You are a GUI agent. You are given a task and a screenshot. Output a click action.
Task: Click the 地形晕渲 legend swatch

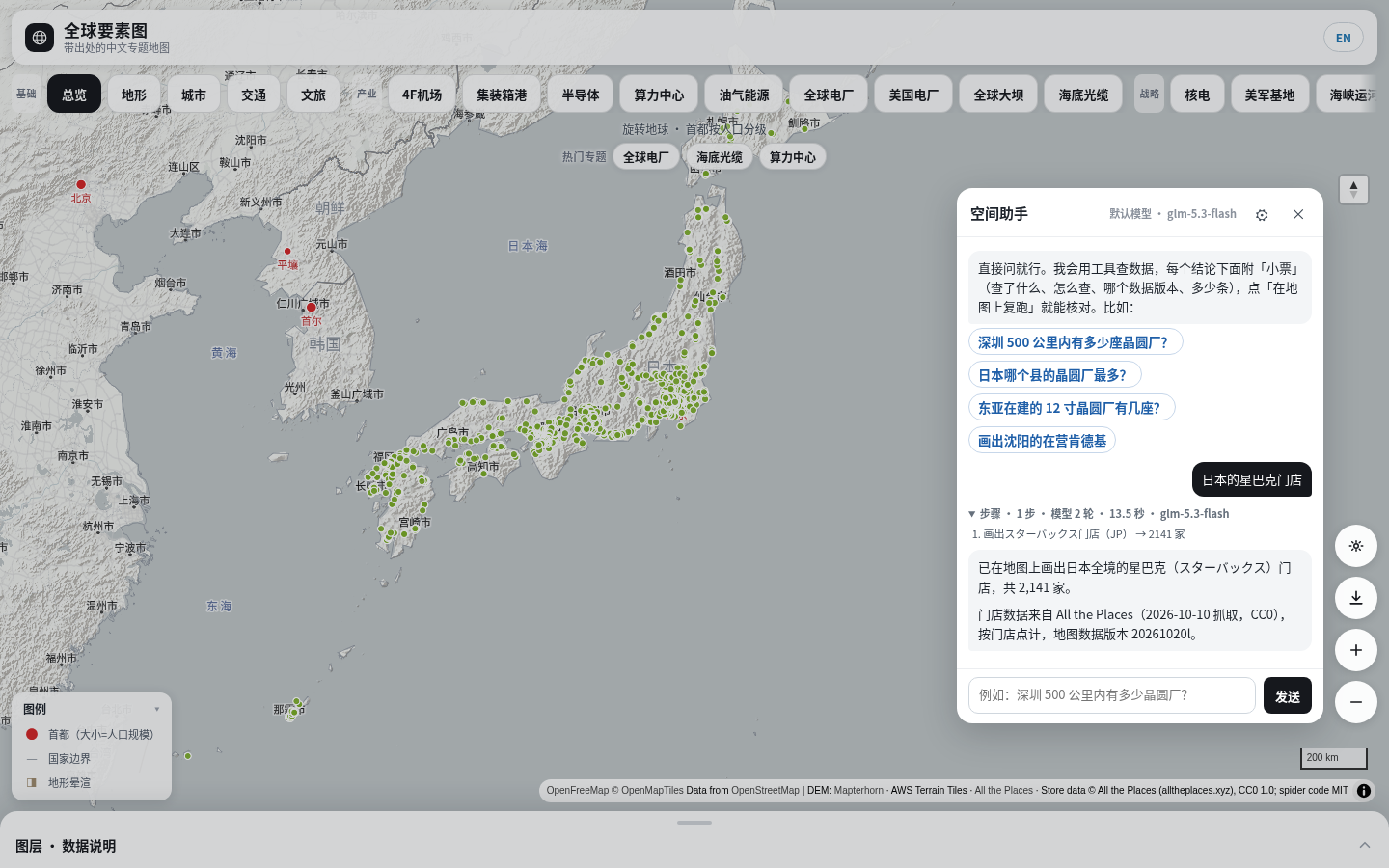(32, 783)
